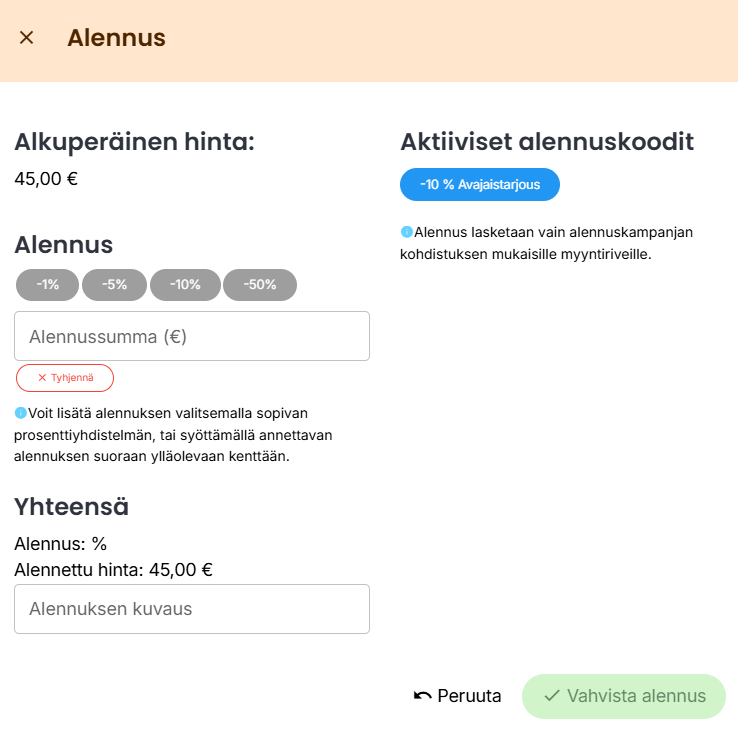Click into the Alennuksen kuvaus field
The height and width of the screenshot is (731, 738).
(x=192, y=609)
